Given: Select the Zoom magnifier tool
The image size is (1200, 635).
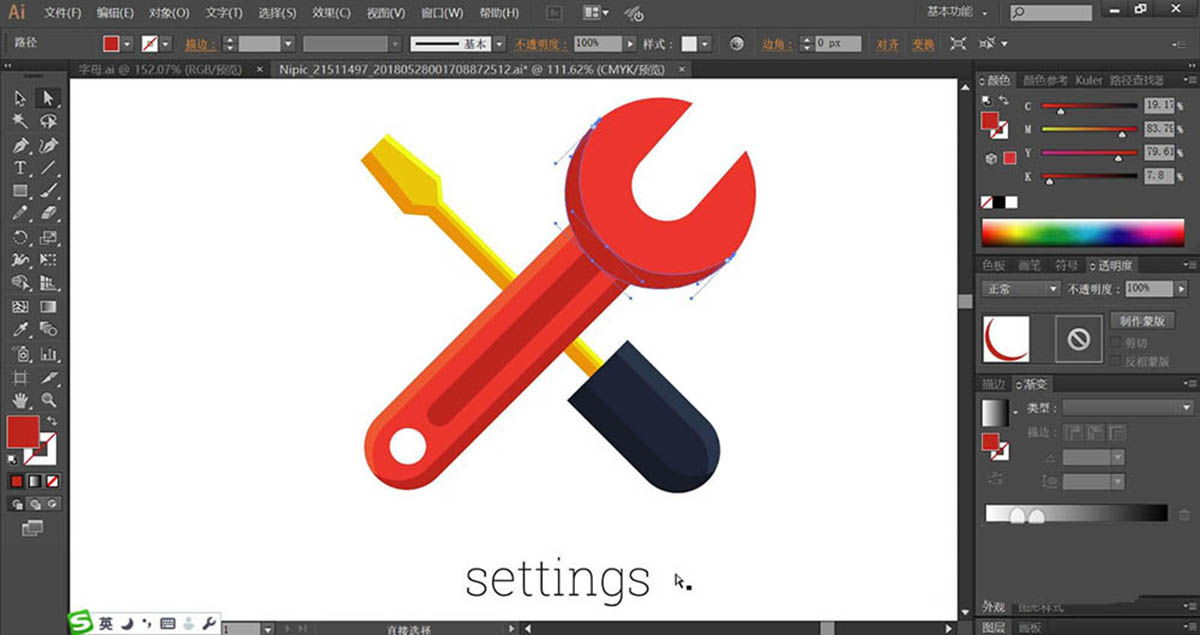Looking at the screenshot, I should click(47, 400).
